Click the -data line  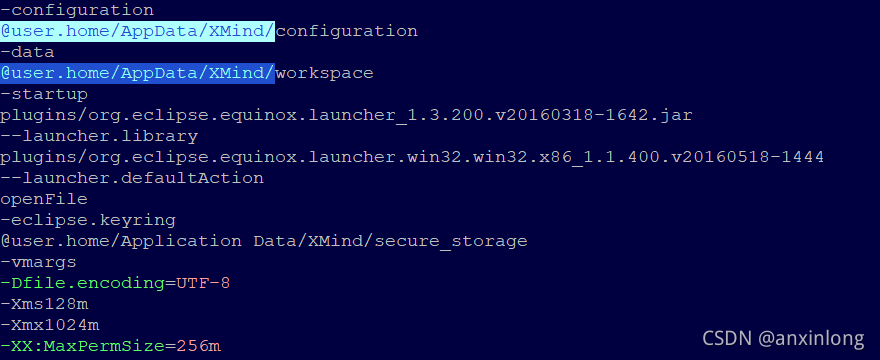pyautogui.click(x=28, y=52)
